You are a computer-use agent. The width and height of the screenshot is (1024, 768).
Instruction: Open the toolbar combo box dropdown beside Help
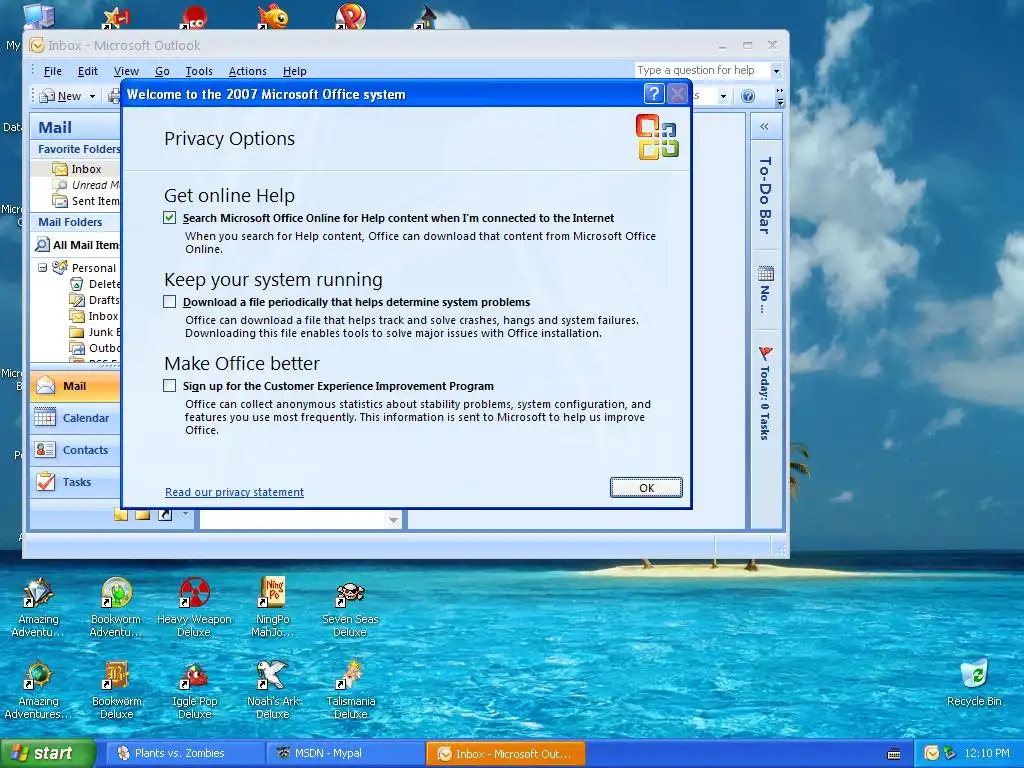[x=723, y=96]
